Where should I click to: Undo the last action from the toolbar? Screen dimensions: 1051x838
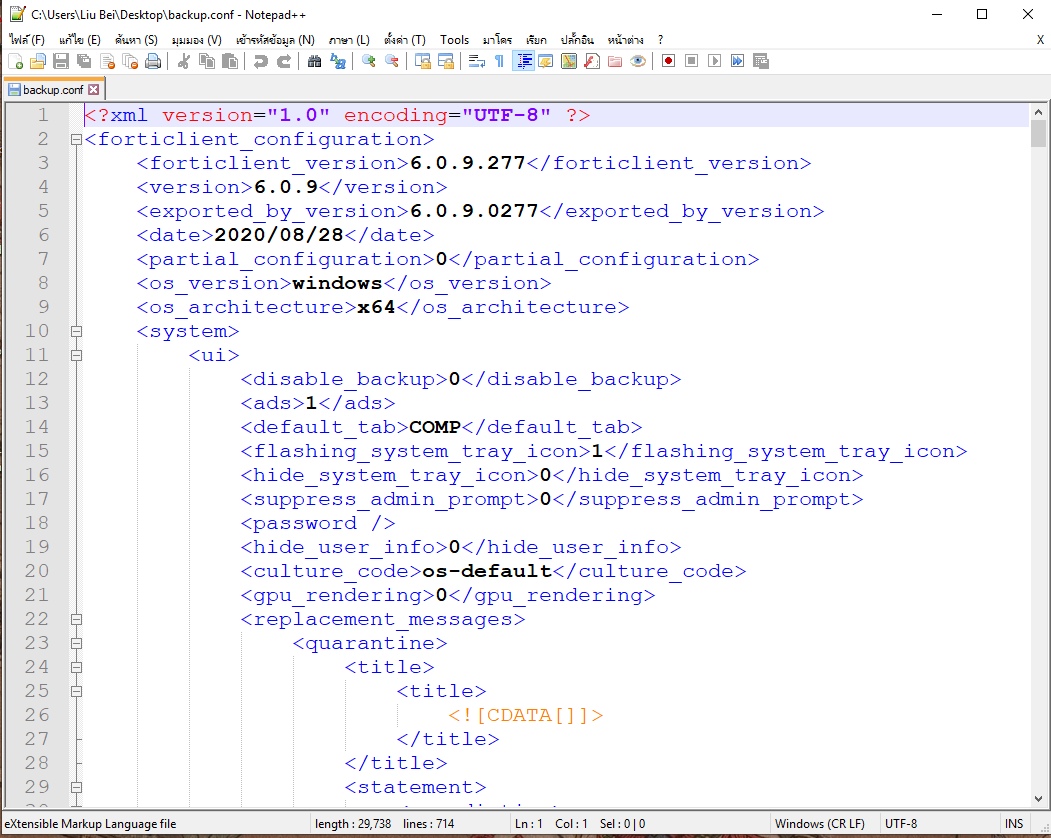point(260,62)
